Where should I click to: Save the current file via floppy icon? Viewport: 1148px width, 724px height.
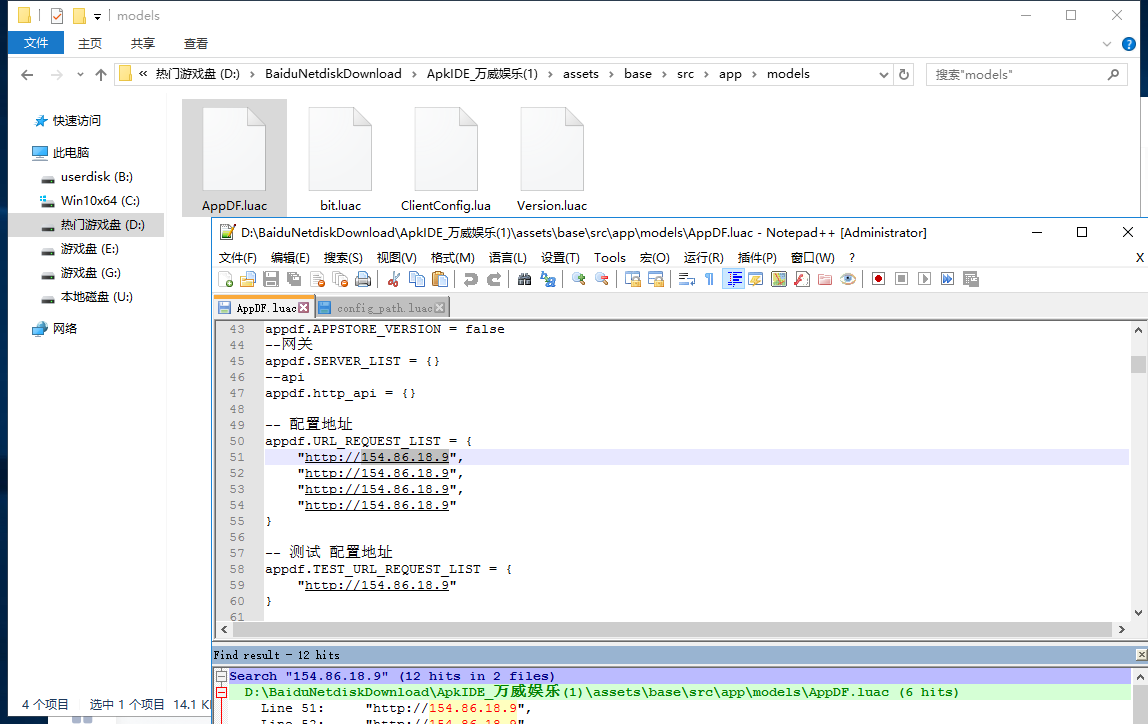[x=271, y=279]
